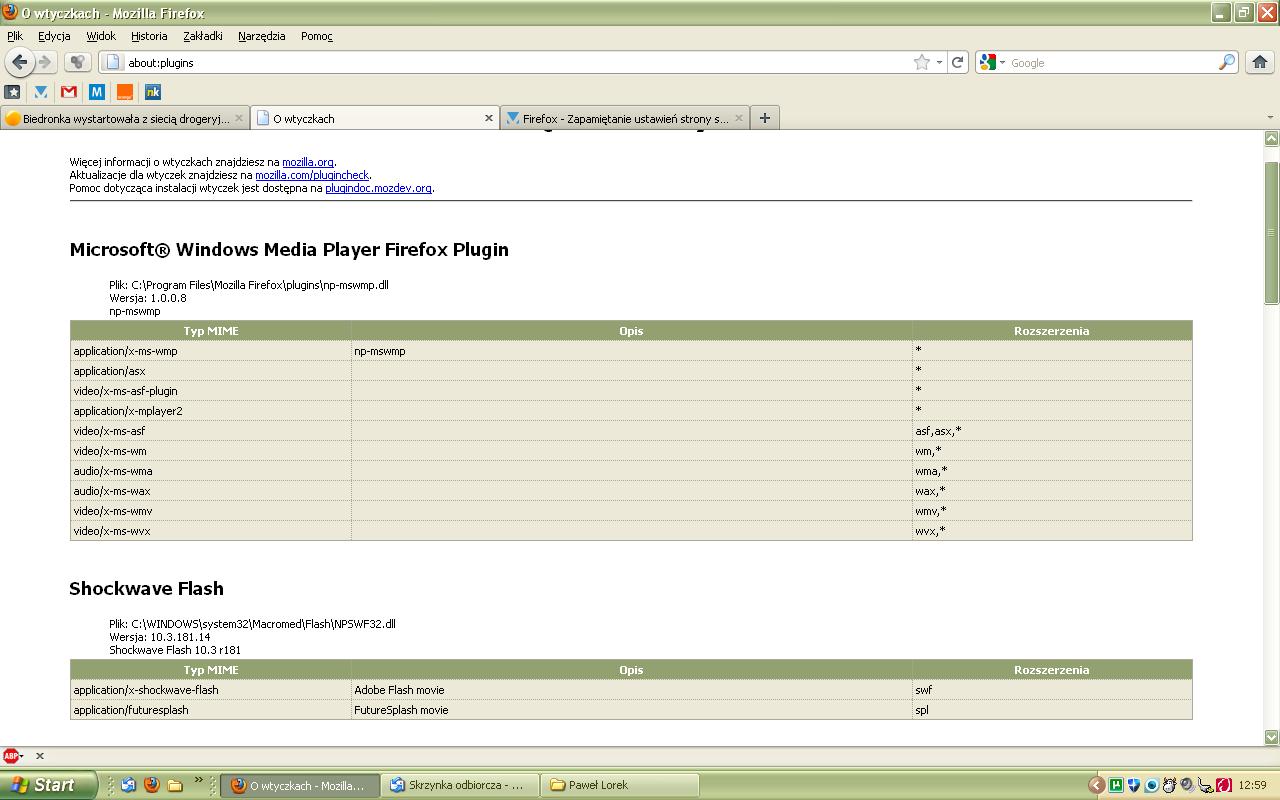The height and width of the screenshot is (800, 1280).
Task: Go to the home page via the Home icon
Action: tap(1260, 62)
